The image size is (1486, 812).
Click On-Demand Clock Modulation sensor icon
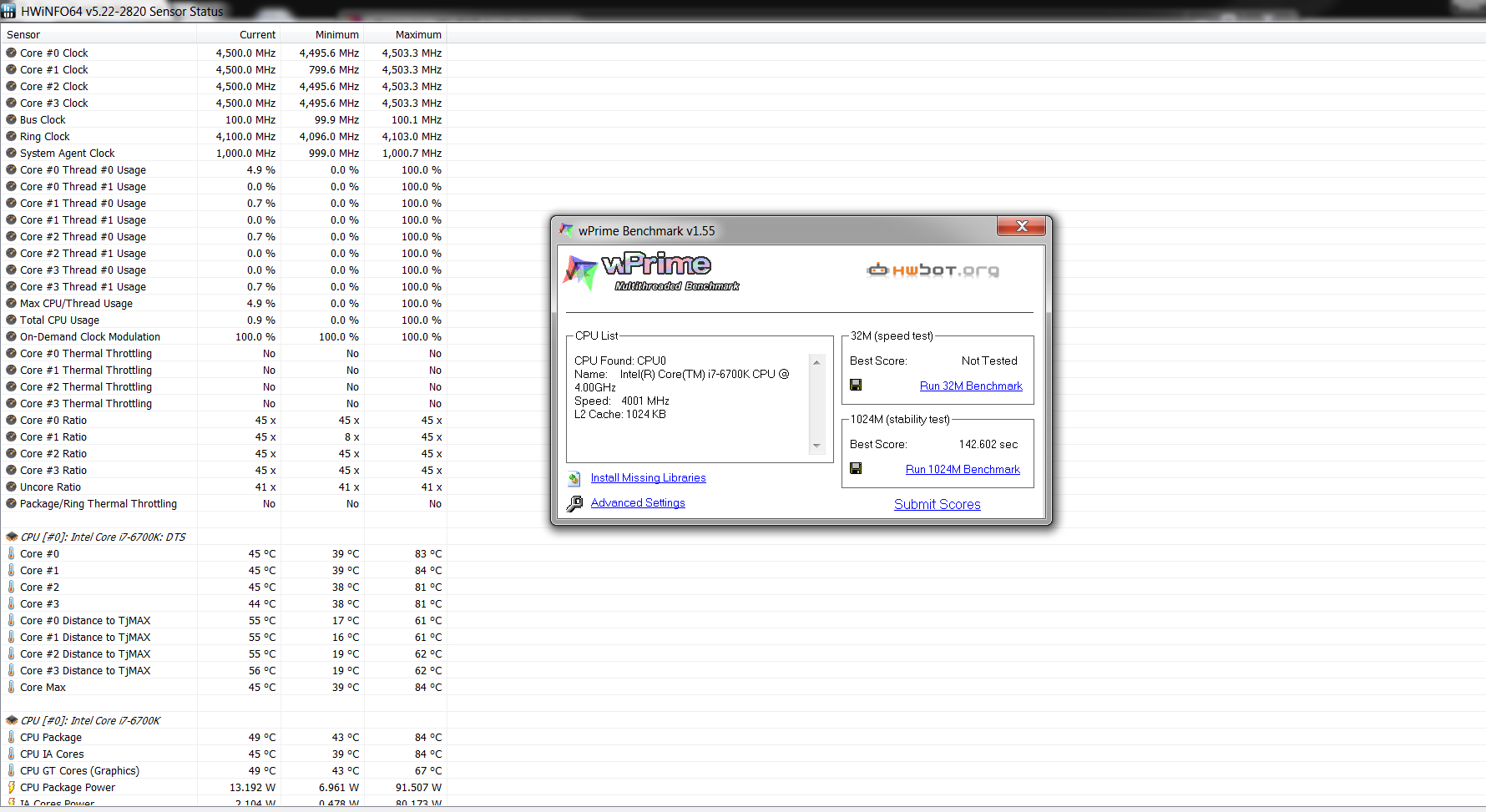click(x=12, y=336)
